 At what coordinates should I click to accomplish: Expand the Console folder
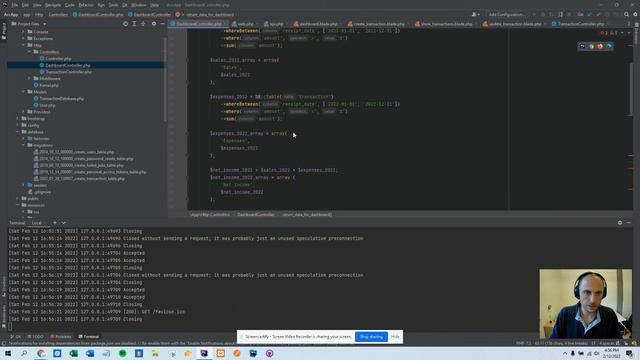click(x=24, y=32)
